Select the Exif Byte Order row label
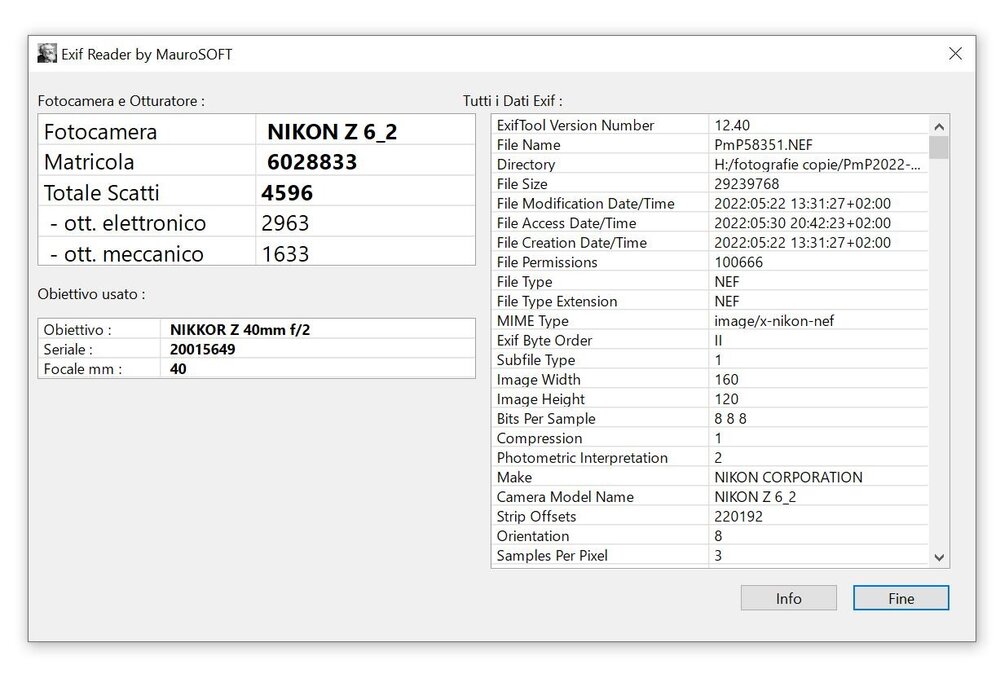Viewport: 1000px width, 678px height. [x=545, y=341]
